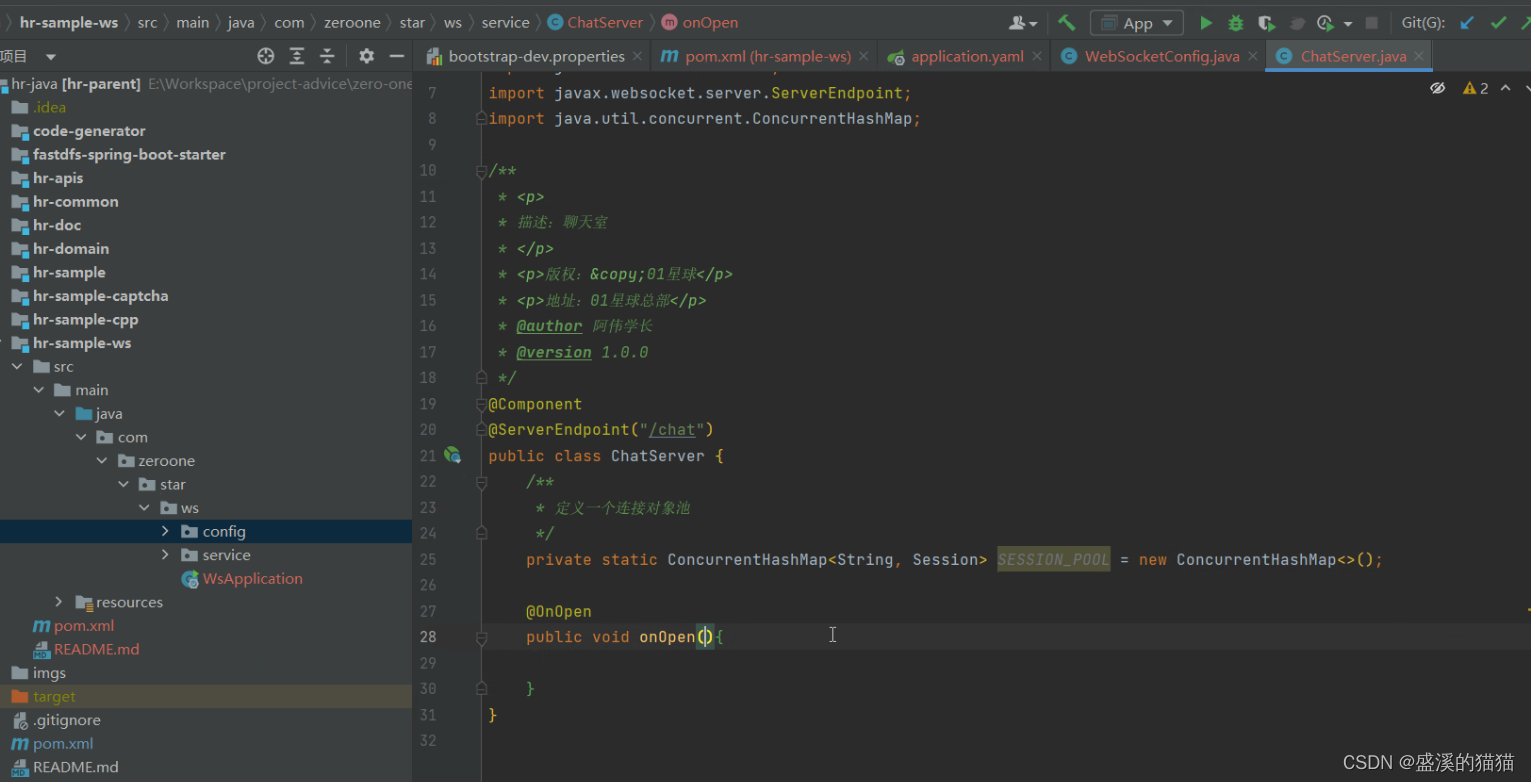Viewport: 1531px width, 782px height.
Task: Collapse the src folder
Action: coord(17,366)
